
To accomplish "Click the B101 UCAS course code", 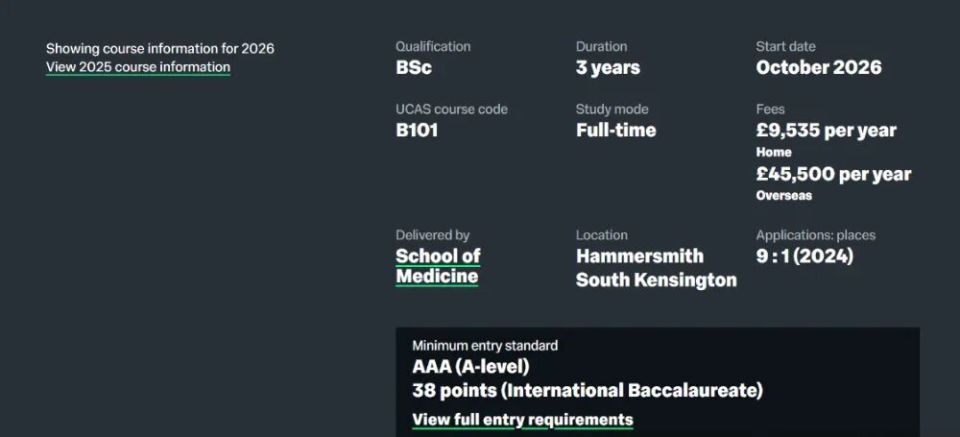I will point(417,130).
